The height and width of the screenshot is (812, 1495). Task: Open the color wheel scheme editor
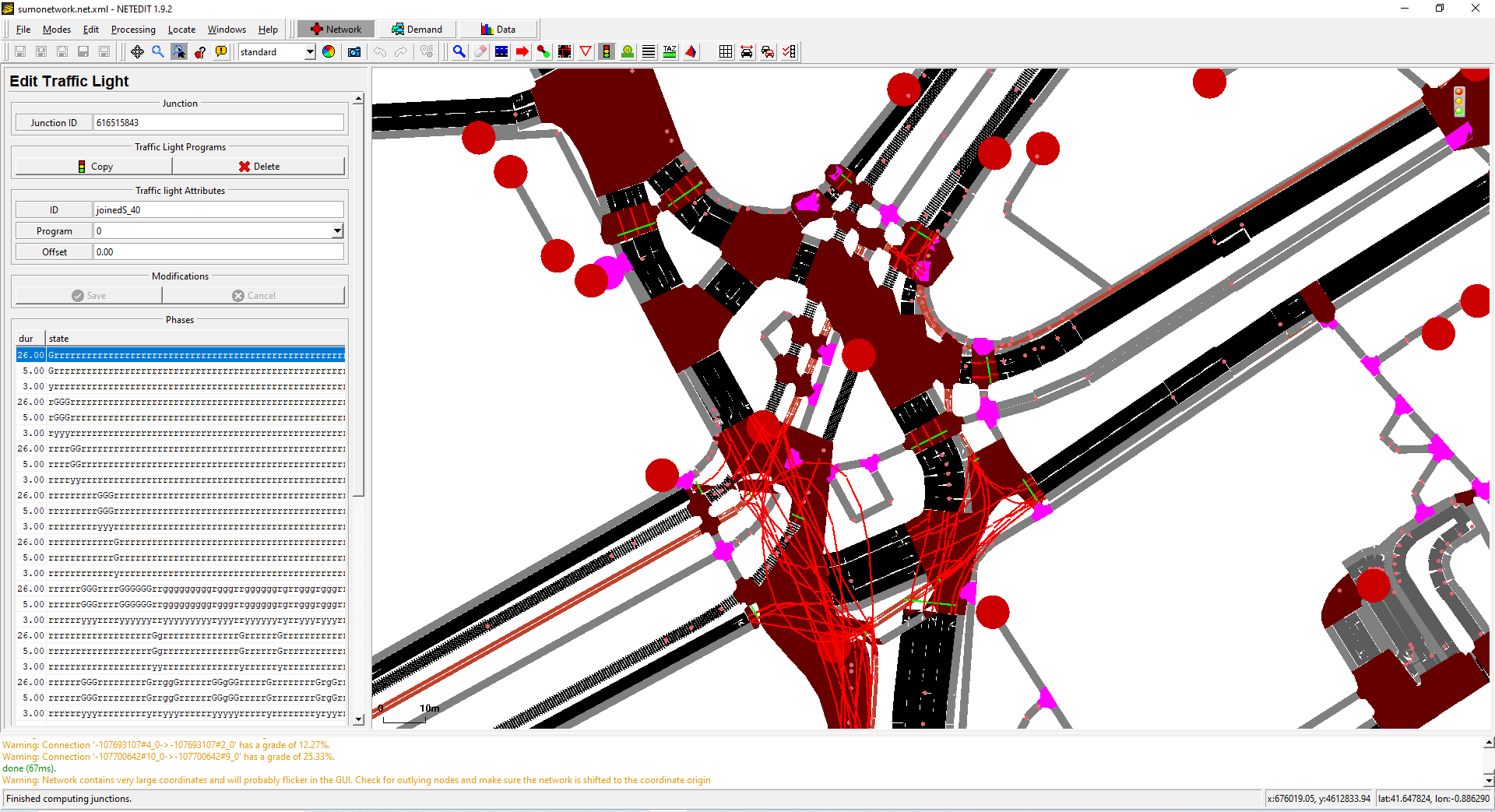pos(329,52)
